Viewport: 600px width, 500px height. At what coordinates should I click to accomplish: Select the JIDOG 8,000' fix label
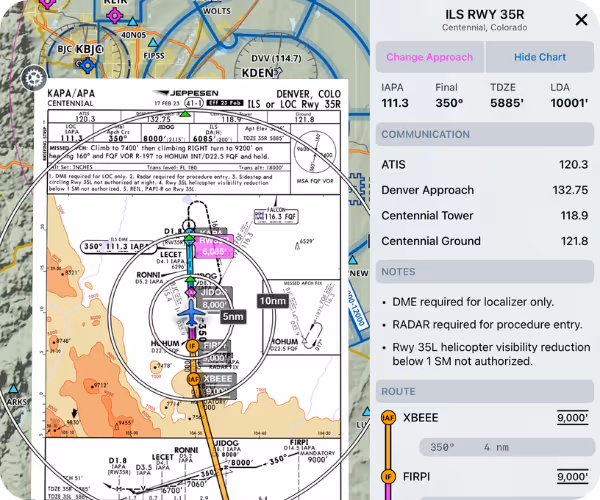pos(215,299)
